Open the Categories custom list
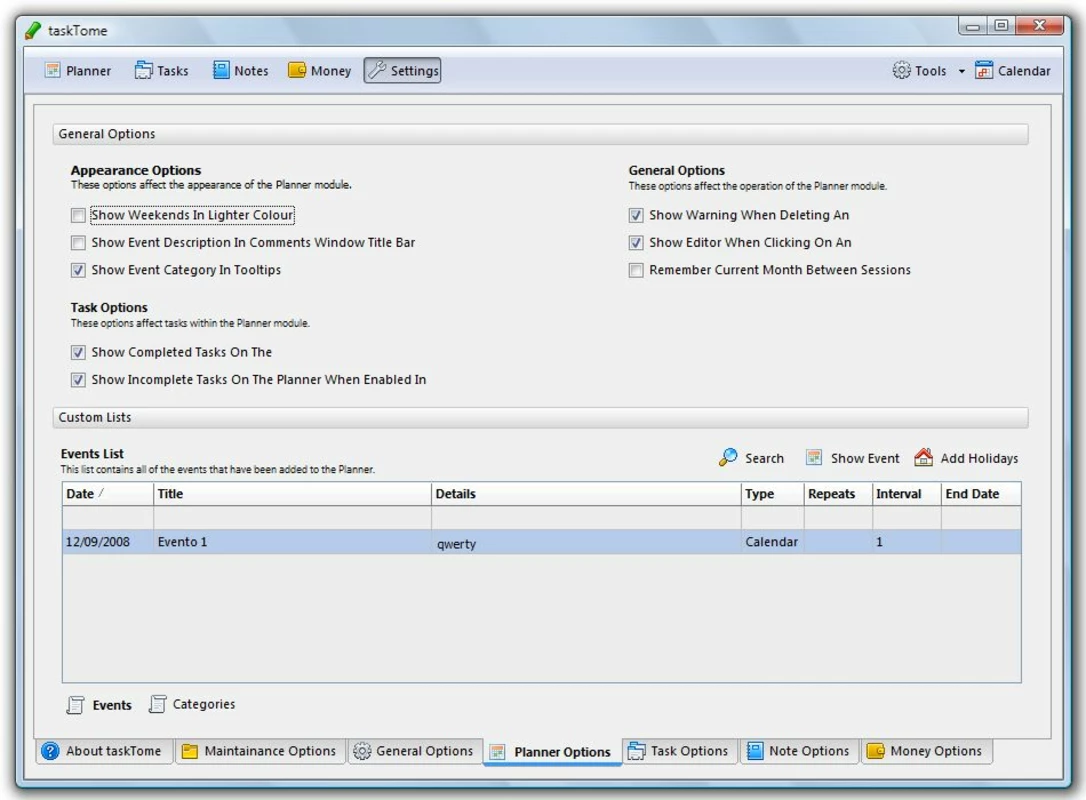 point(193,704)
